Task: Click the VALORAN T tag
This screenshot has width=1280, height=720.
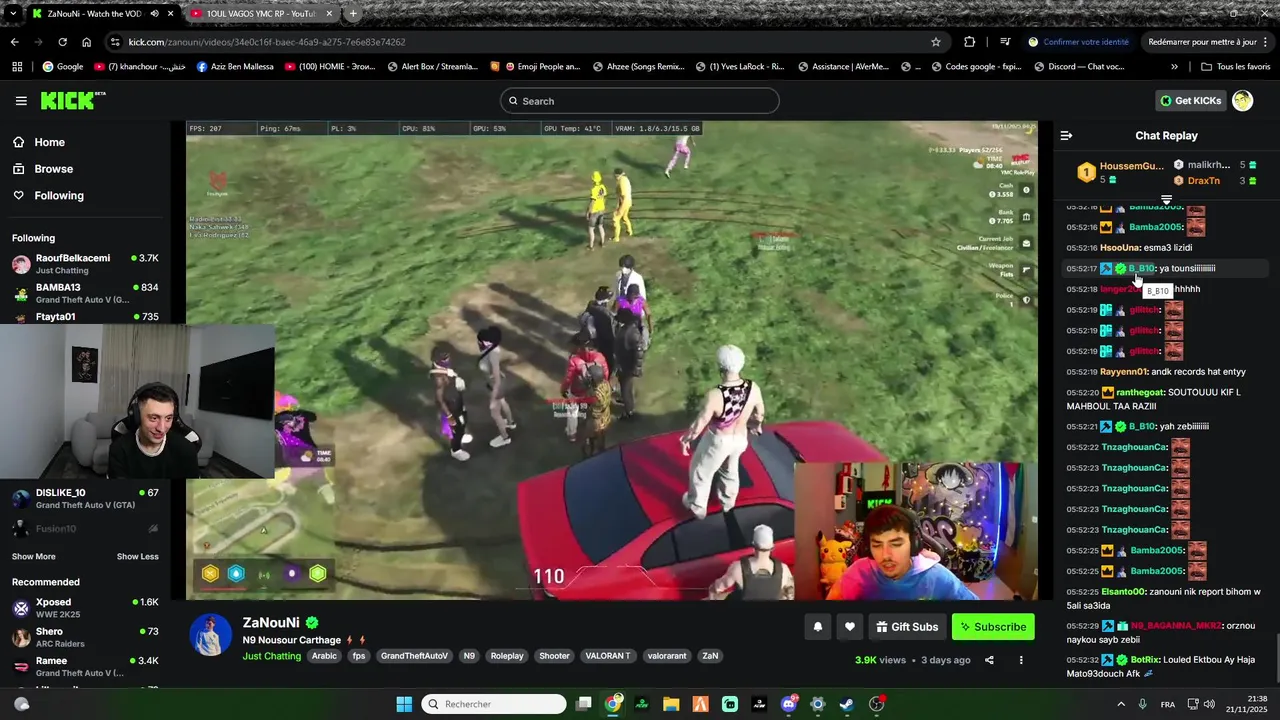Action: point(608,656)
